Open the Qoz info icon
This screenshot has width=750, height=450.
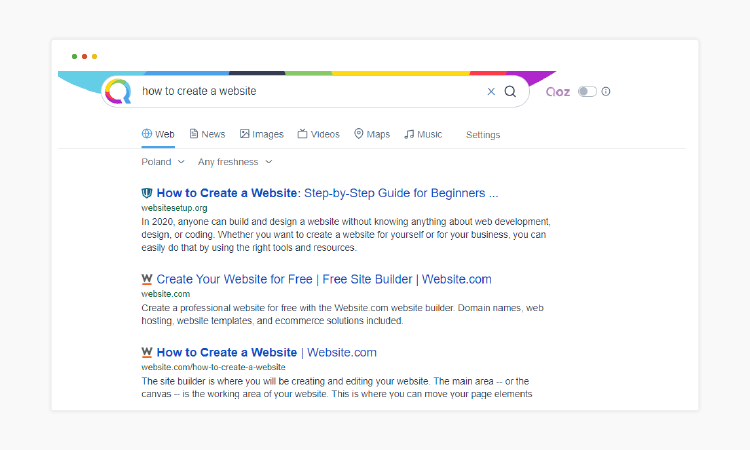point(606,91)
